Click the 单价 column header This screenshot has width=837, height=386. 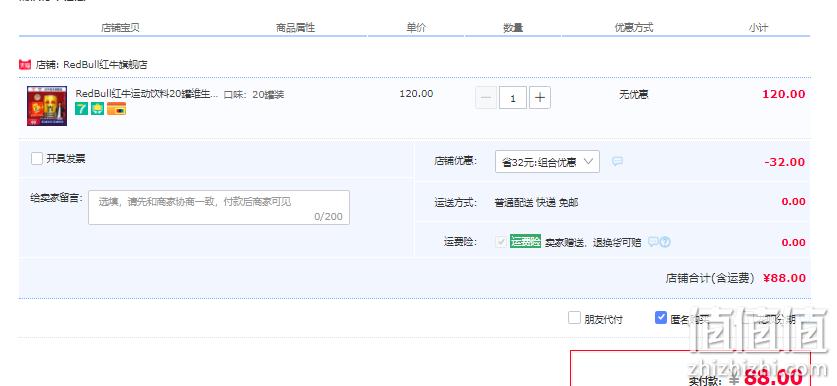[416, 28]
